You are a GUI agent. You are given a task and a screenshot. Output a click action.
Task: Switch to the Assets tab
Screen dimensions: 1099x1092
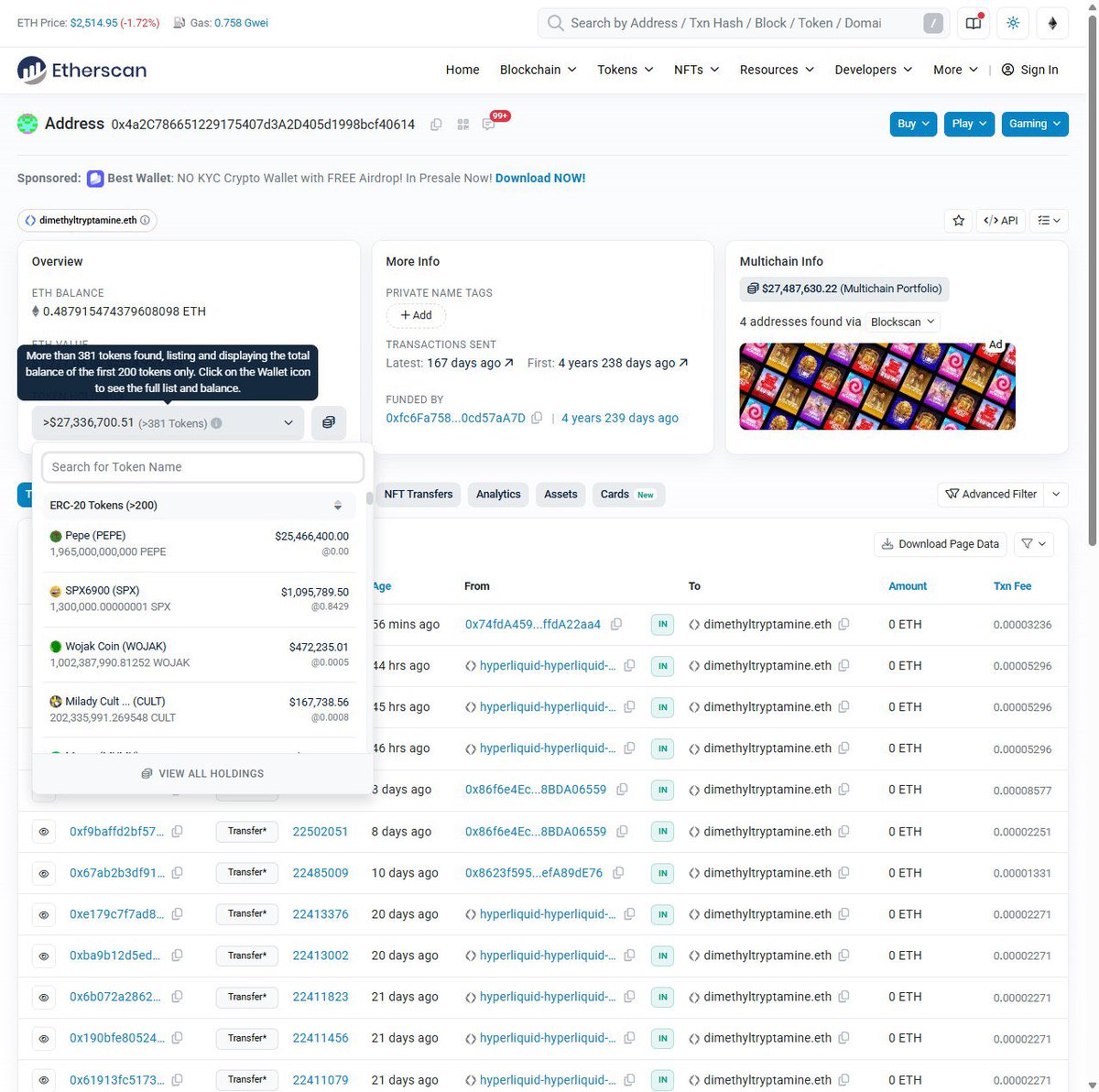tap(560, 495)
